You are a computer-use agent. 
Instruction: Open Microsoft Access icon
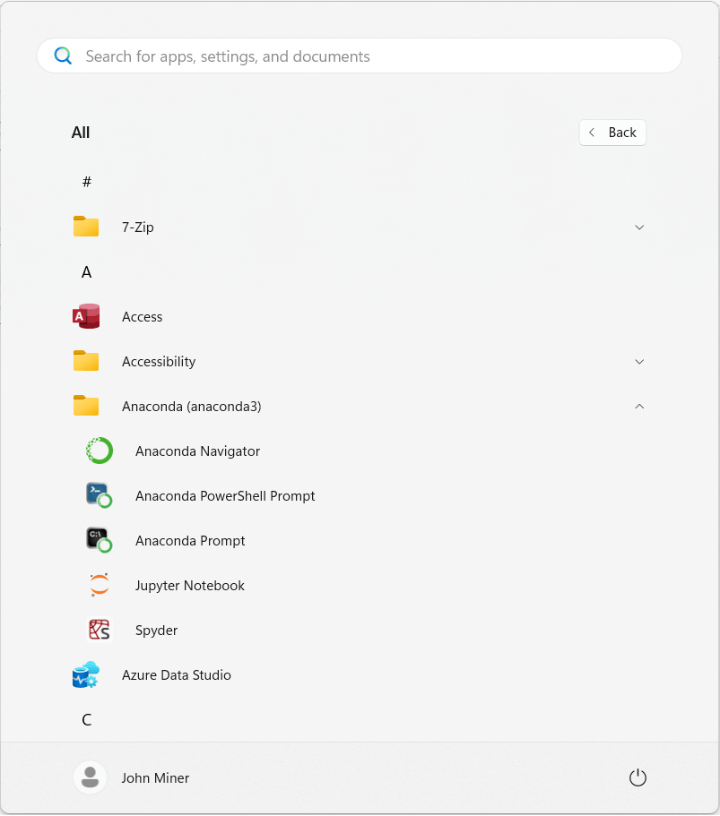(x=86, y=317)
